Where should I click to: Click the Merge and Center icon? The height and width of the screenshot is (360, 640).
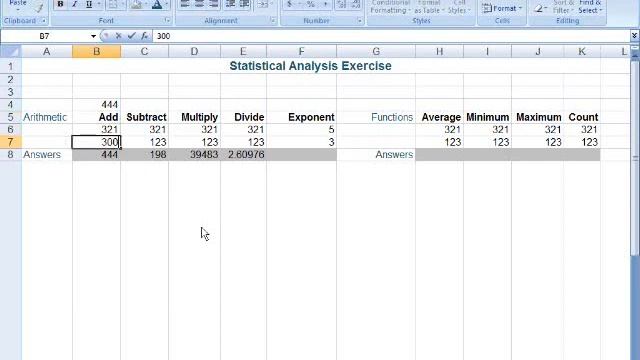coord(262,4)
